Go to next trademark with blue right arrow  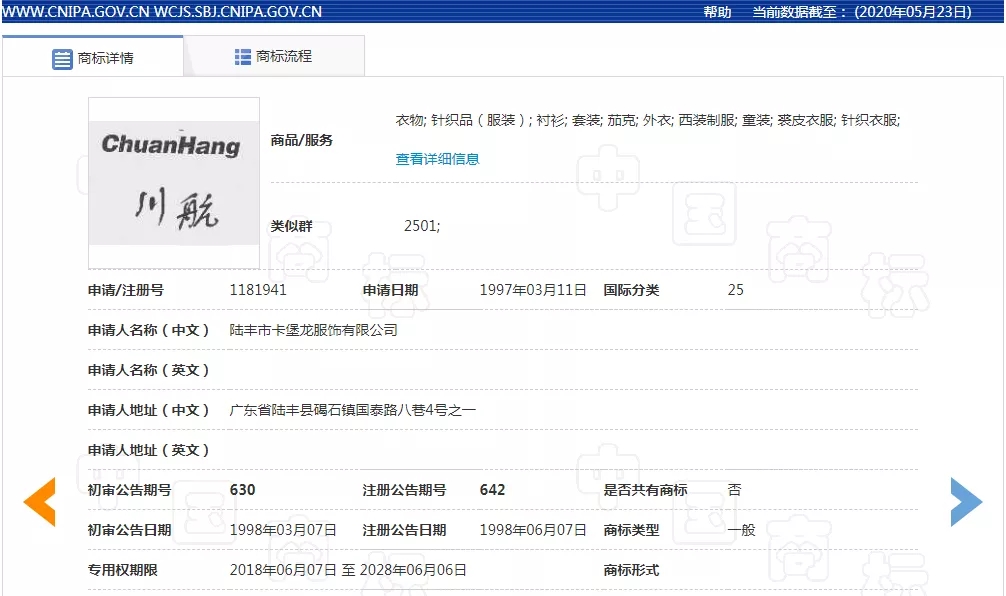pyautogui.click(x=966, y=502)
